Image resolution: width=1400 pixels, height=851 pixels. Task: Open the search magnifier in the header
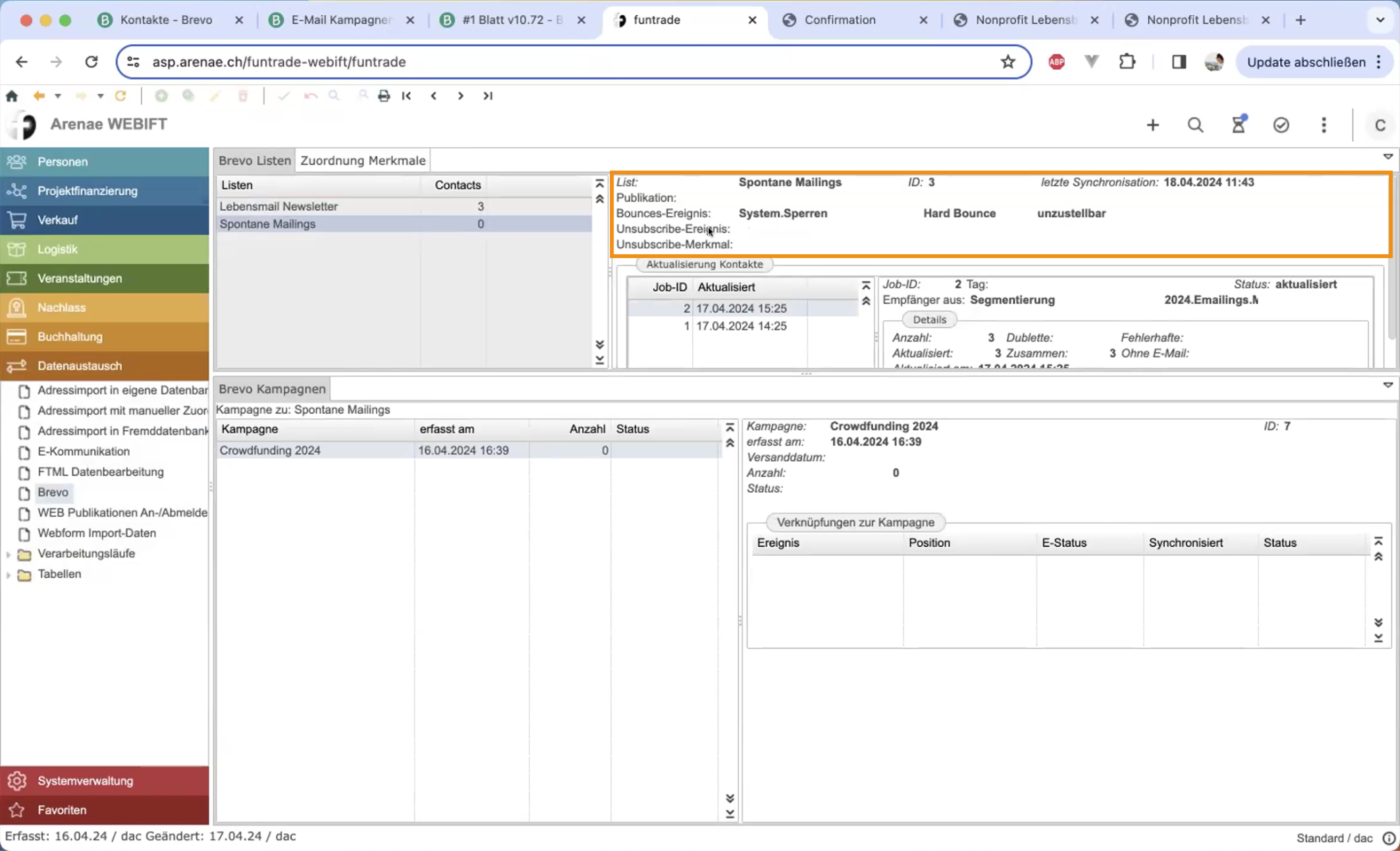point(1195,125)
